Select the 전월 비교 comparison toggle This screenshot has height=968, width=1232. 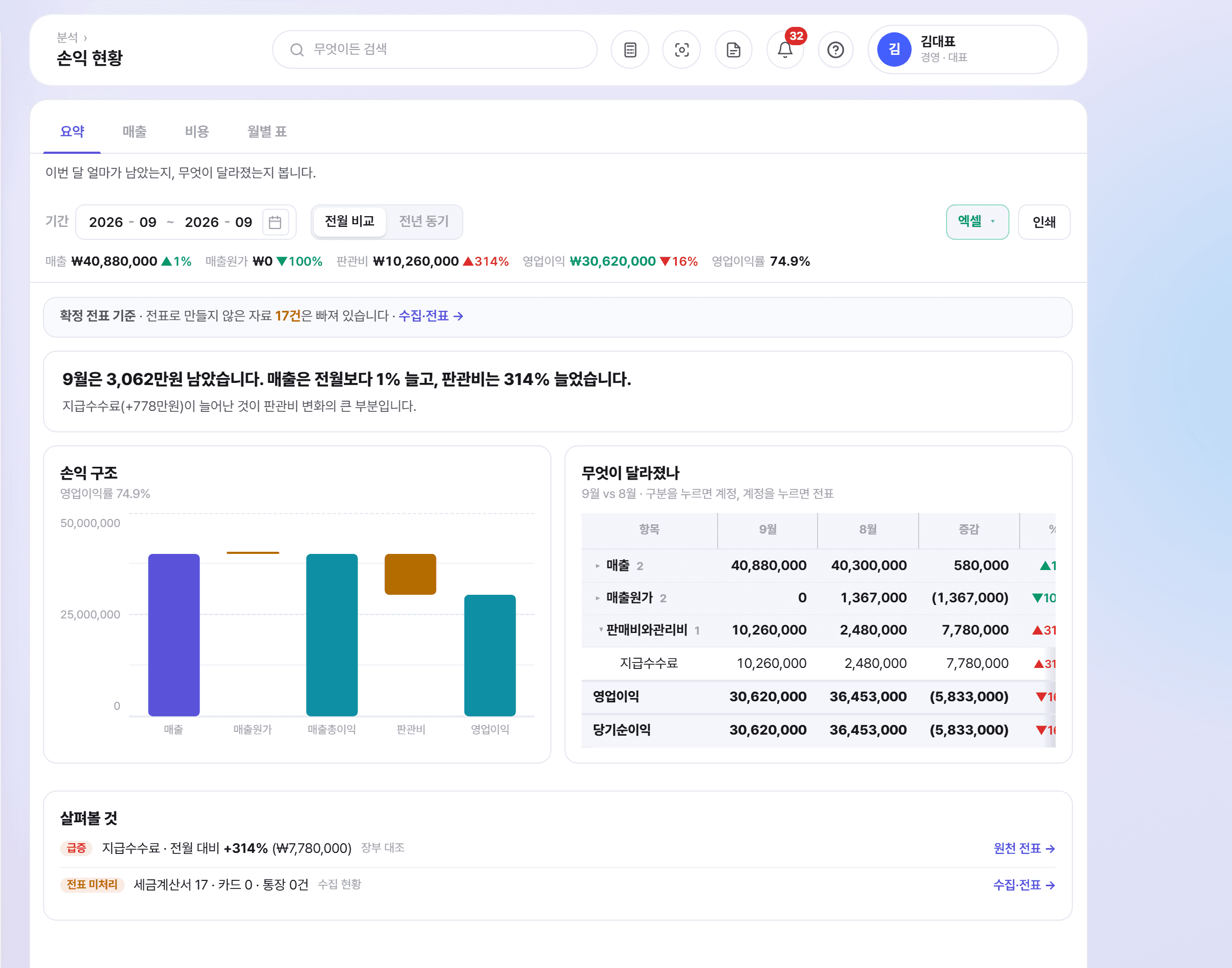tap(349, 222)
